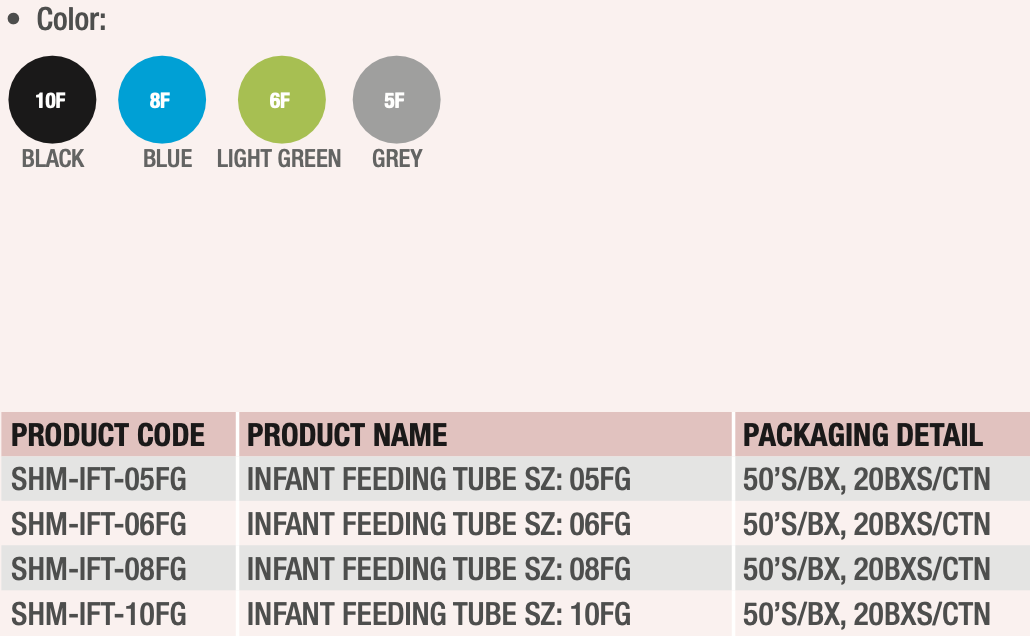Screen dimensions: 1030x636
Task: Select product code SHM-IFT-06FG
Action: [99, 524]
